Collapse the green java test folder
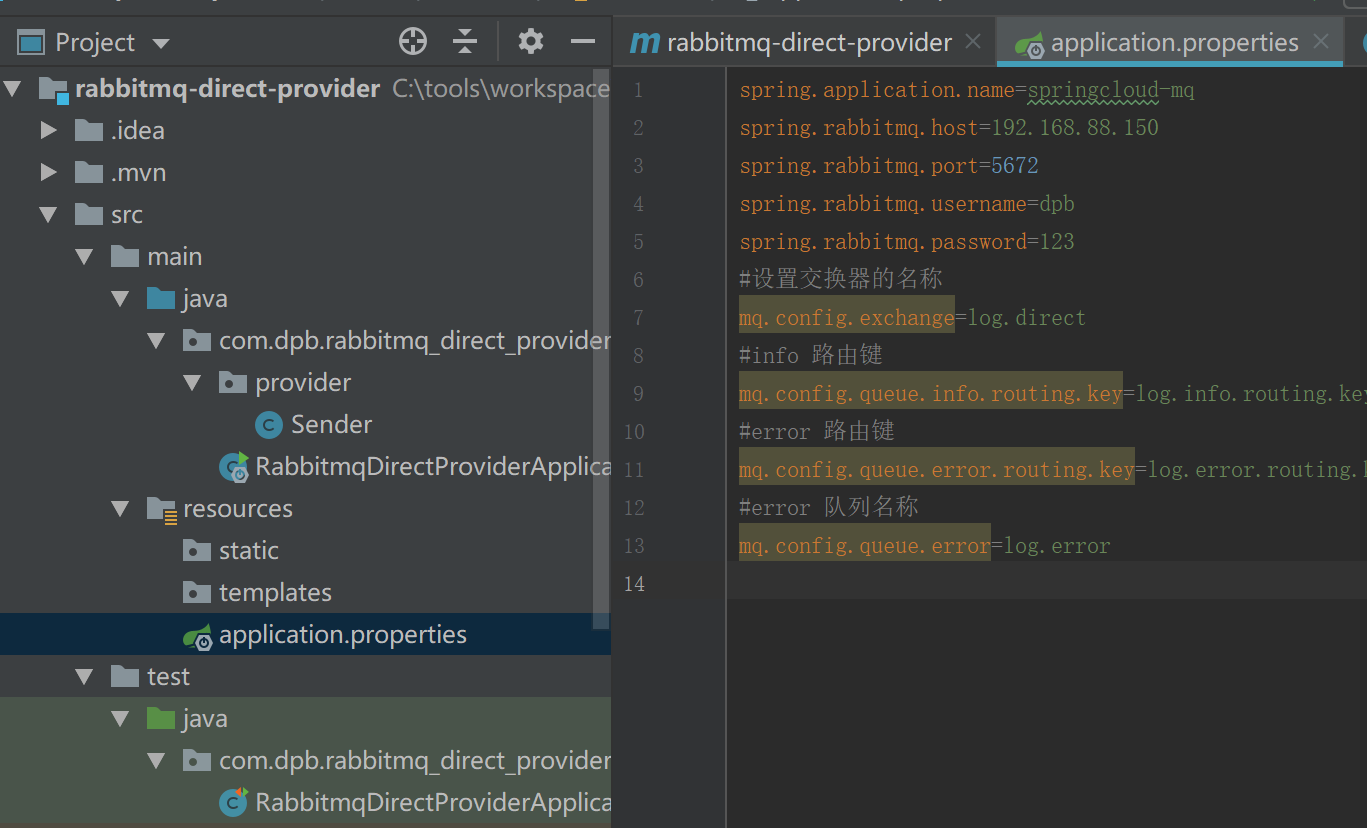 point(120,718)
